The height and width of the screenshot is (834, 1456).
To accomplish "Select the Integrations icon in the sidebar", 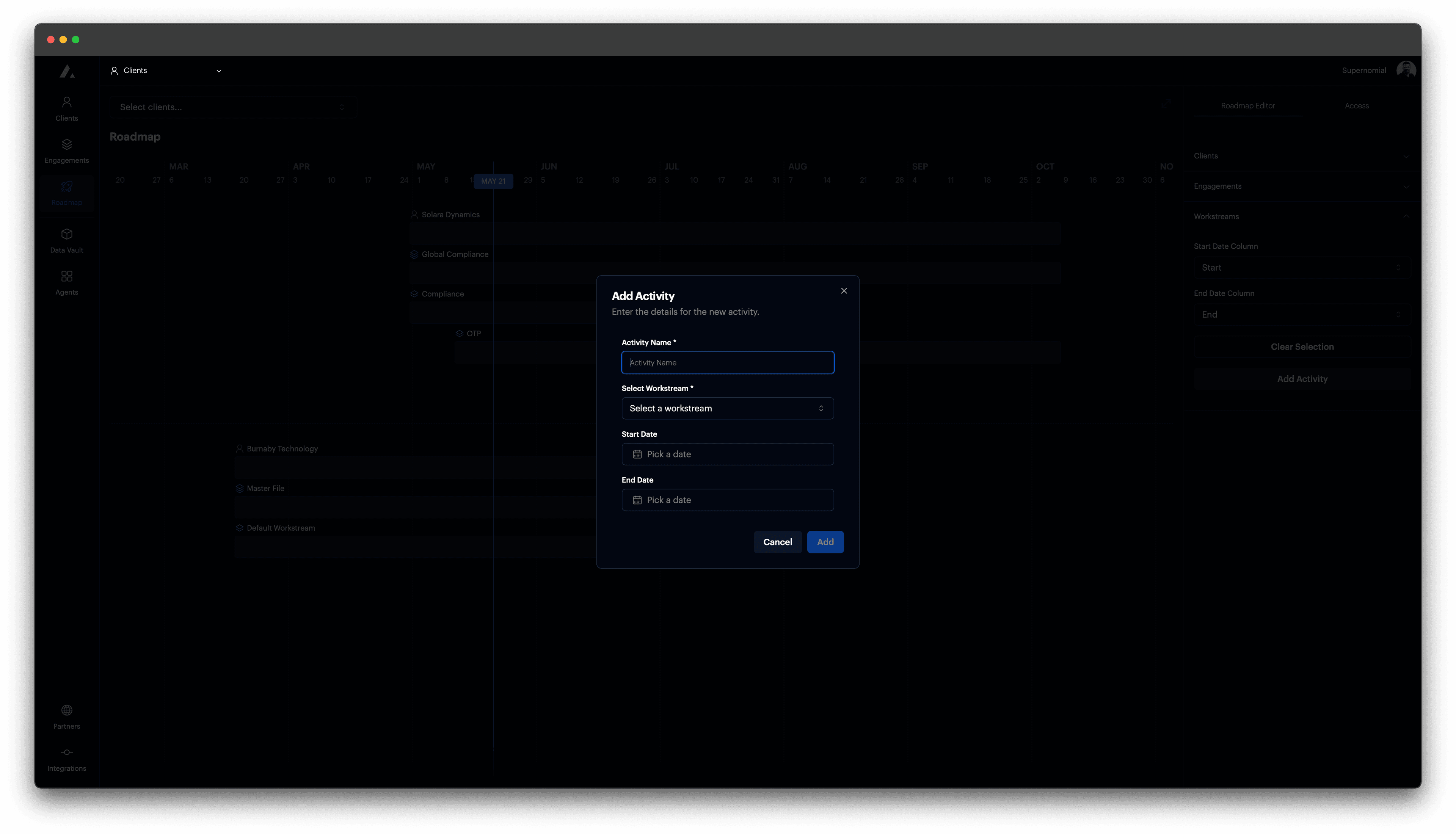I will 66,759.
